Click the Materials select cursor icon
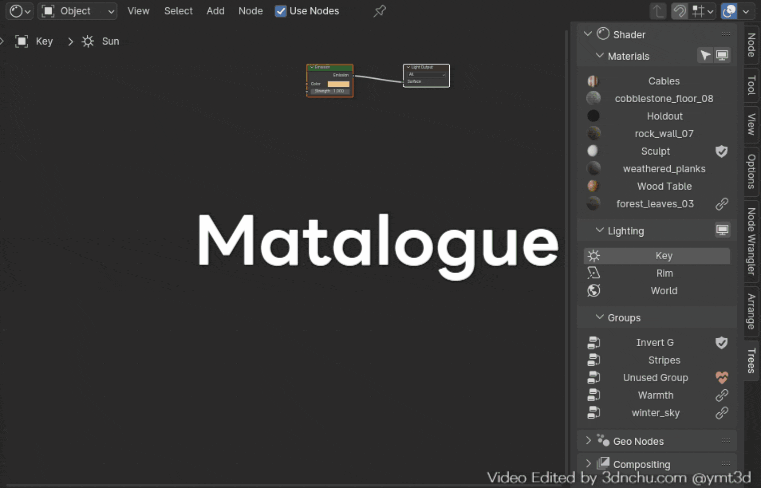This screenshot has width=761, height=488. (x=705, y=55)
